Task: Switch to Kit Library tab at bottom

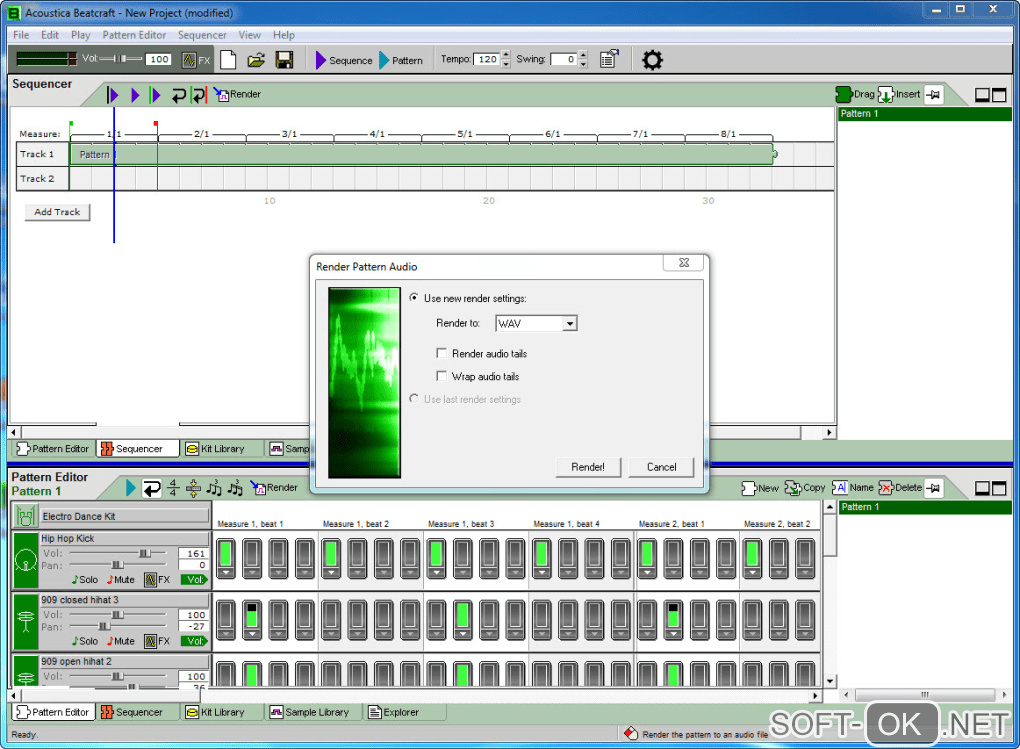Action: point(222,713)
